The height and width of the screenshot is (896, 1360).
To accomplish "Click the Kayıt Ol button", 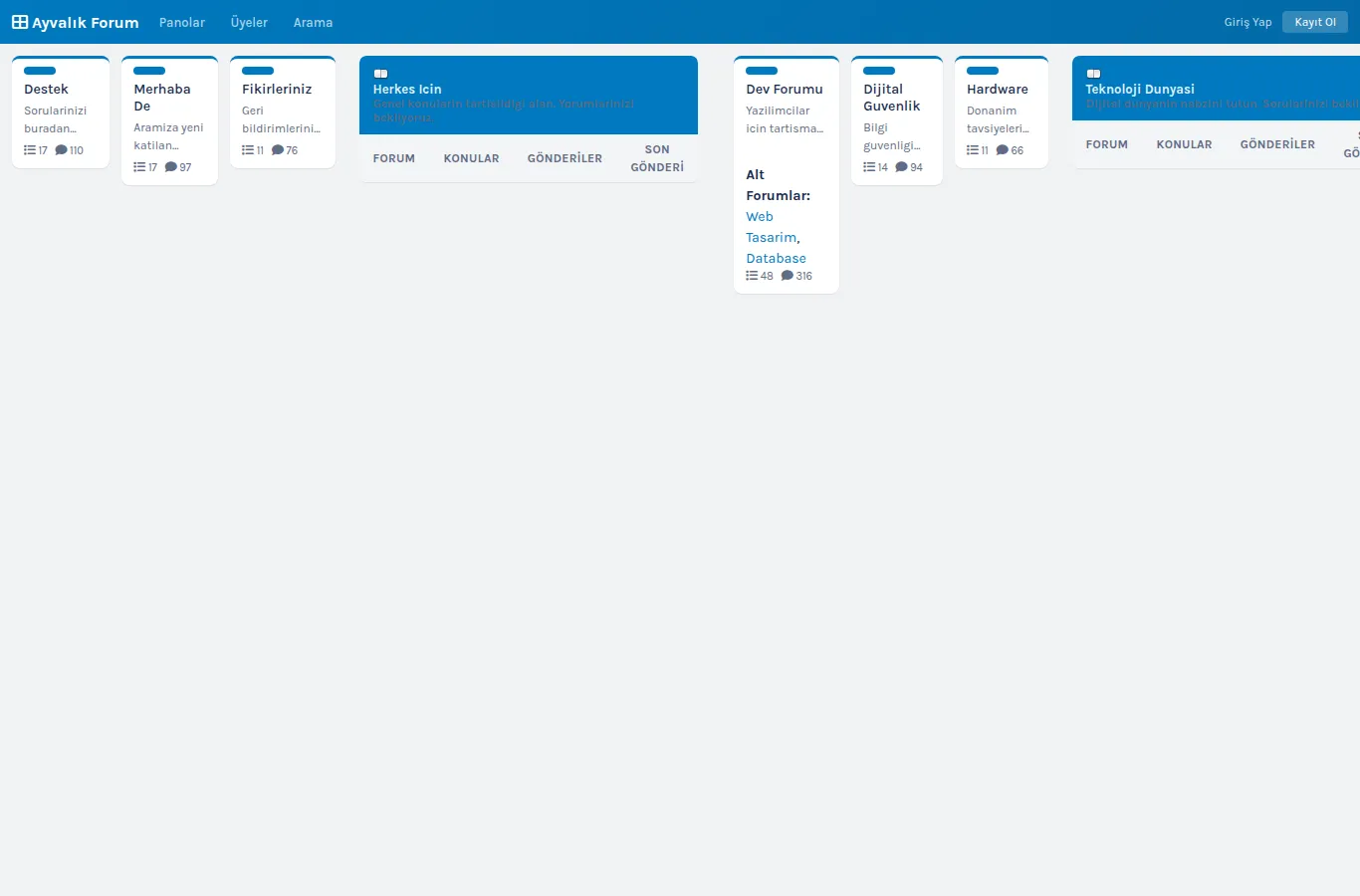I will pyautogui.click(x=1315, y=22).
